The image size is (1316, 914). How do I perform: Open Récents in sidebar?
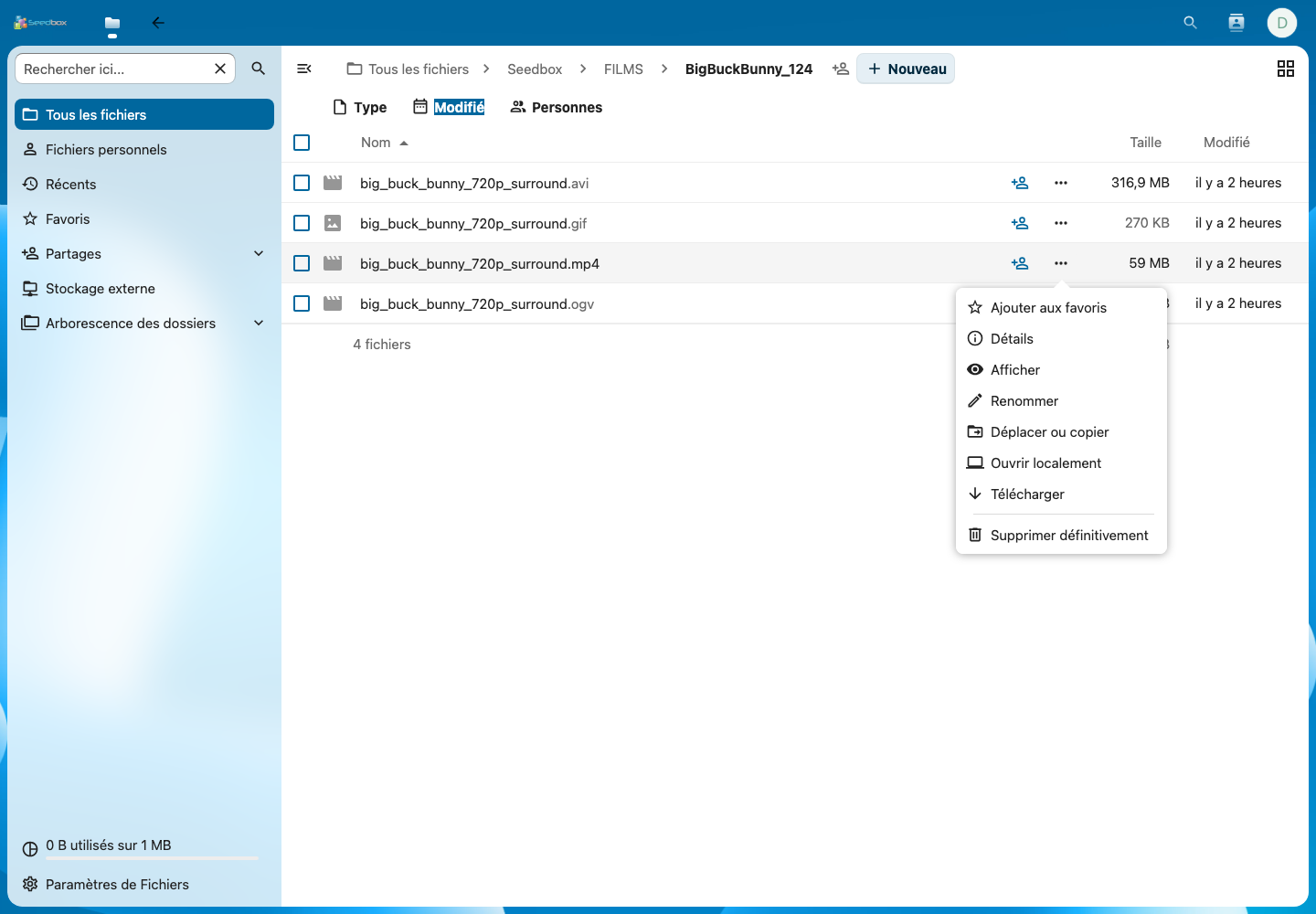pos(144,185)
